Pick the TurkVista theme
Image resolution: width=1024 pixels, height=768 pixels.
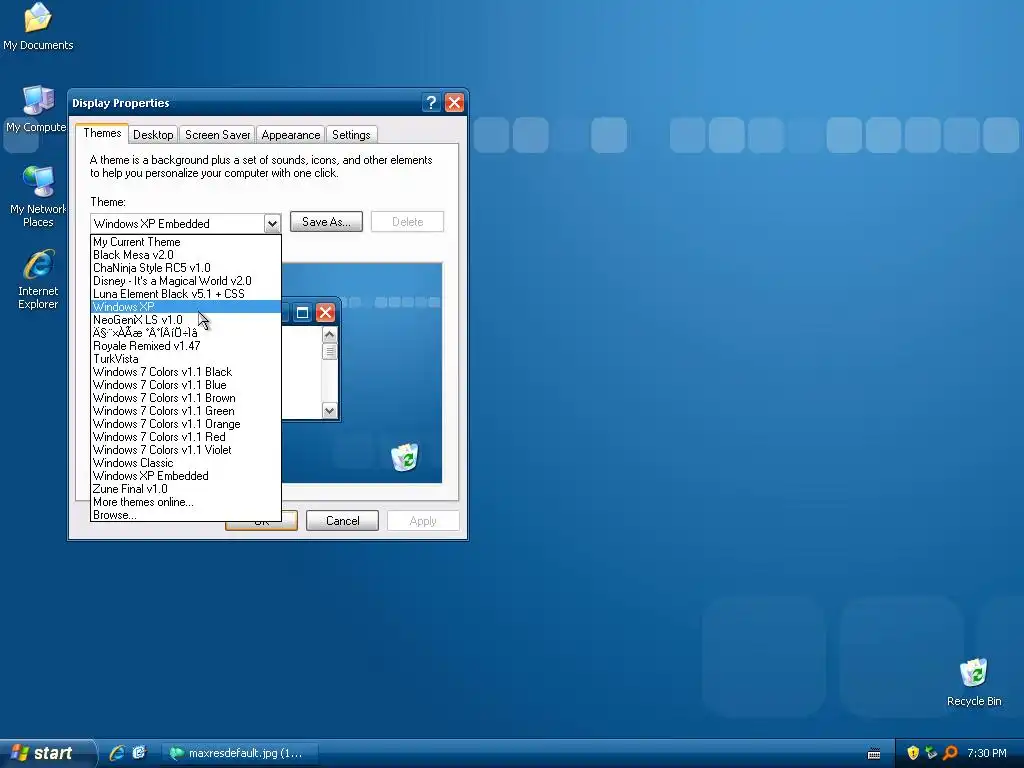[x=186, y=359]
